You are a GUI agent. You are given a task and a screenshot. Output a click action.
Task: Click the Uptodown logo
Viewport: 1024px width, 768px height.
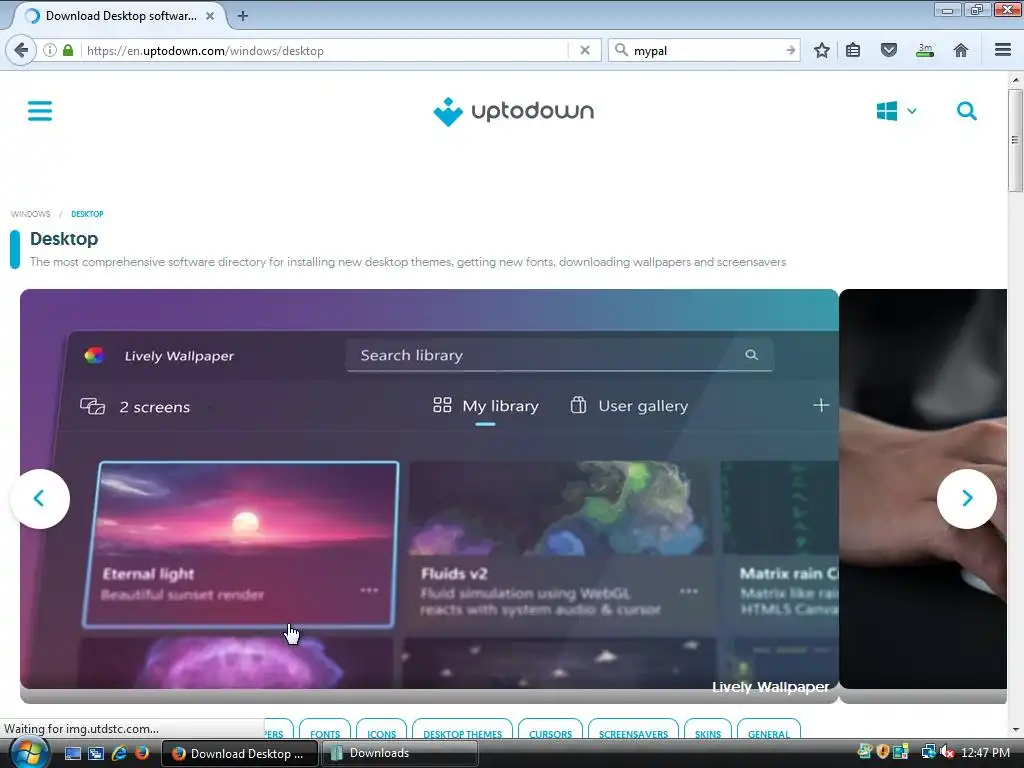click(513, 112)
